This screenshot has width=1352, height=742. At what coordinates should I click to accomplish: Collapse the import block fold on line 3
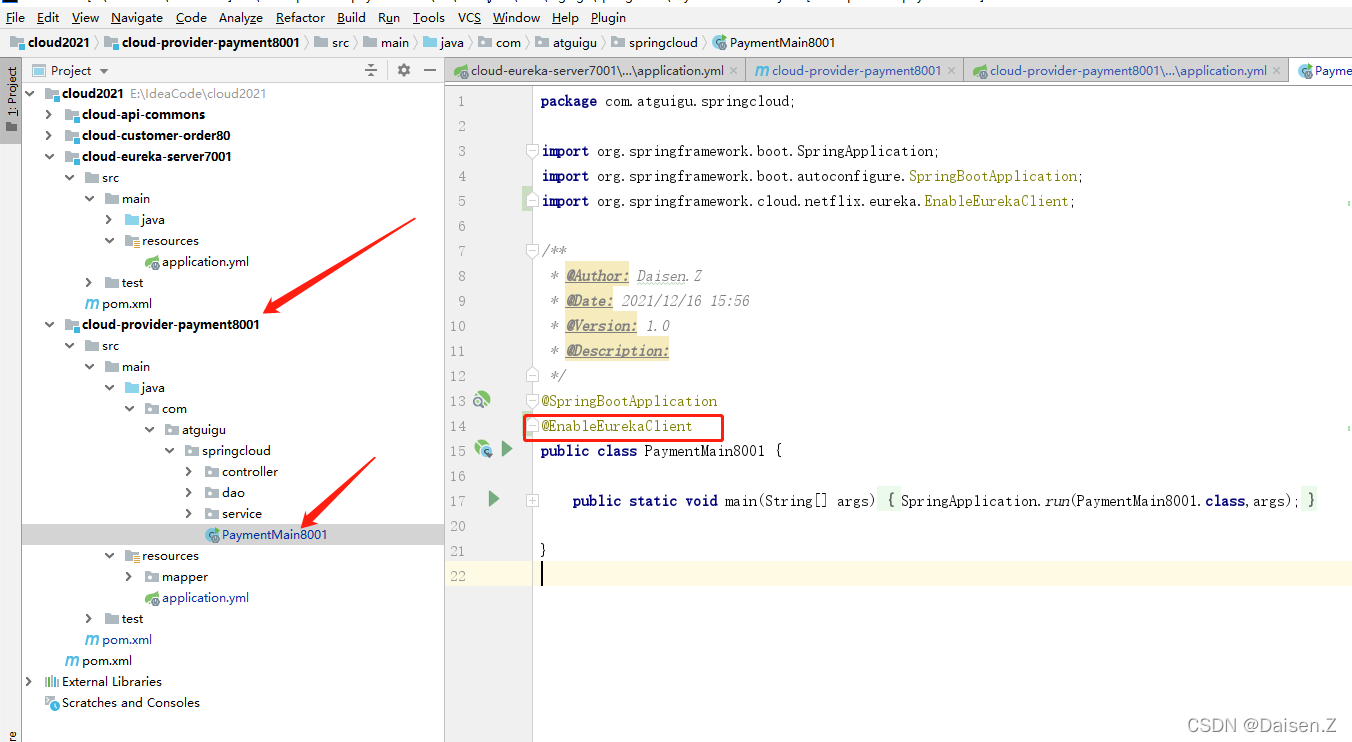click(x=532, y=151)
